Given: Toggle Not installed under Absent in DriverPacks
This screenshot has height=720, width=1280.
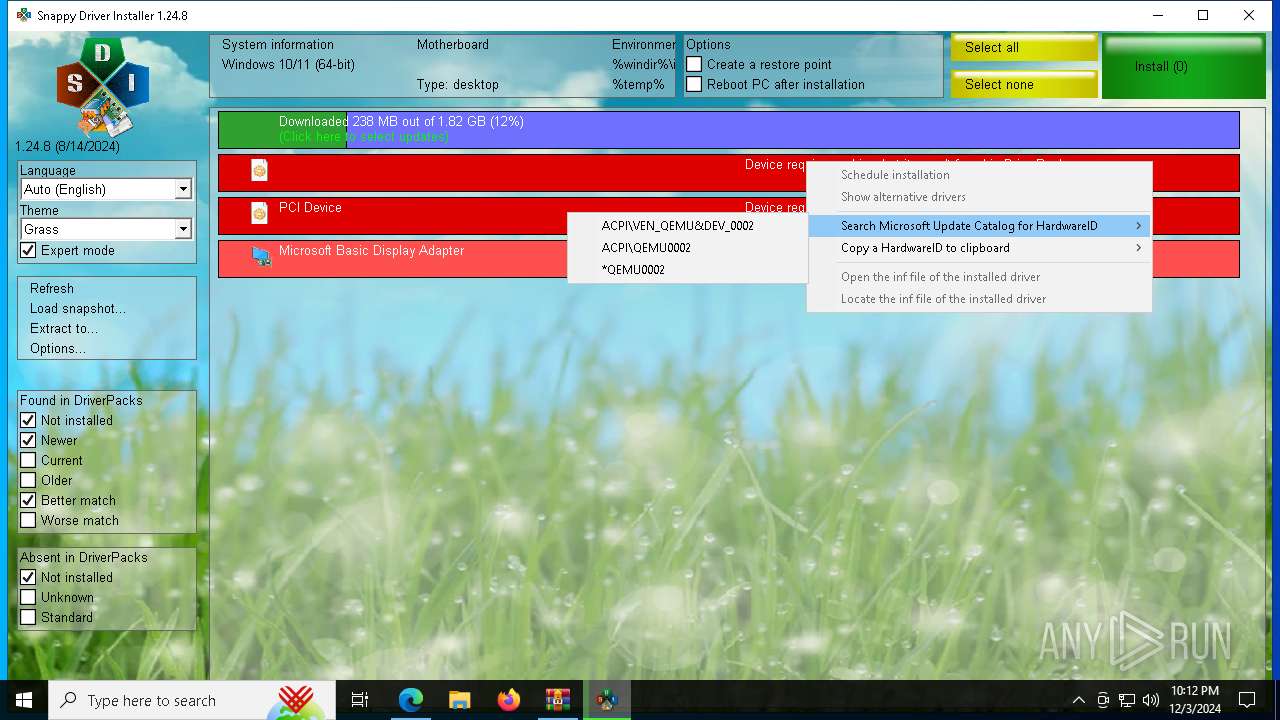Looking at the screenshot, I should (x=28, y=578).
